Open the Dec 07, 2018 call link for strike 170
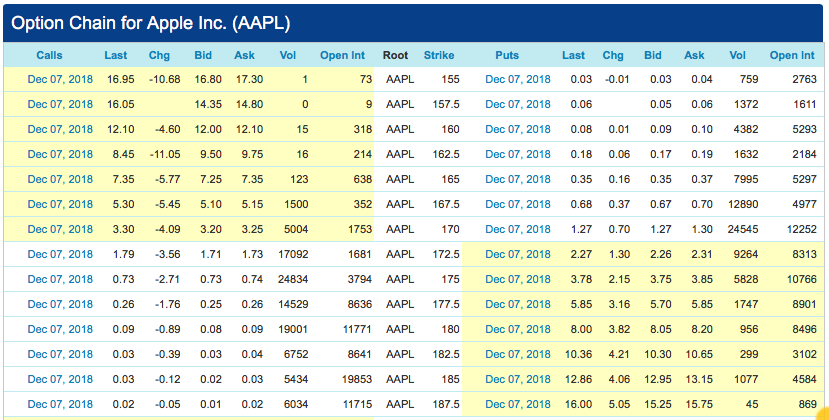This screenshot has width=829, height=420. pos(60,229)
